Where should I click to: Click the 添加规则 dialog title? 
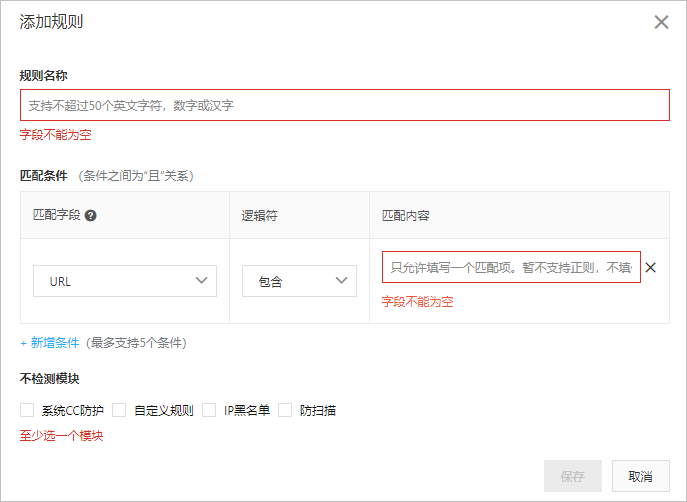51,21
